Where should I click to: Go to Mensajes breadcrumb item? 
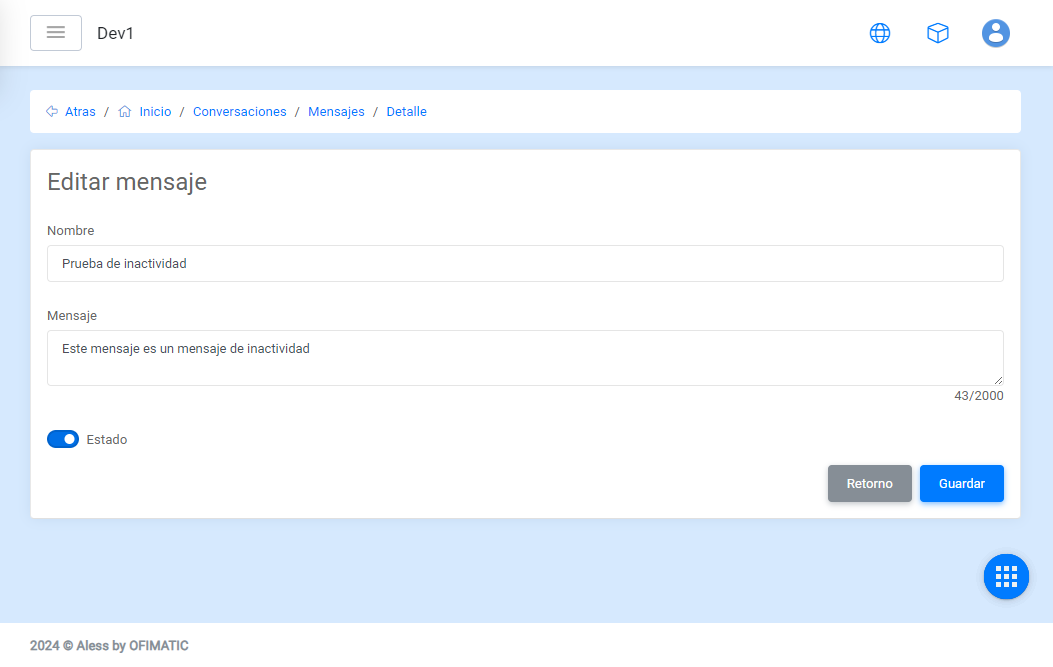click(336, 112)
